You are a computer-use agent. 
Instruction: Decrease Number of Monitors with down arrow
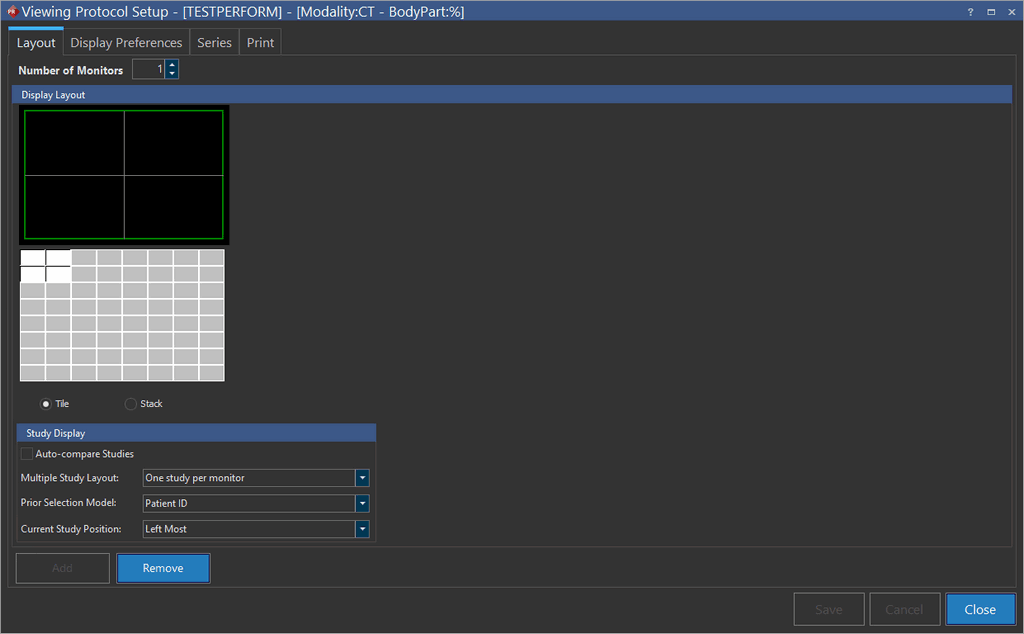coord(172,74)
